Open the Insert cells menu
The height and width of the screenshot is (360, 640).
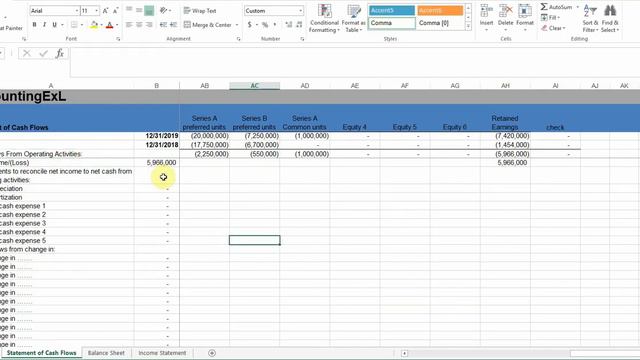pos(486,18)
